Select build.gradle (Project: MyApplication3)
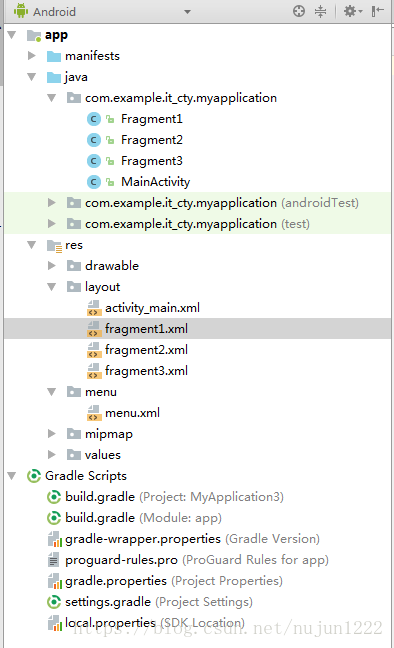Viewport: 394px width, 648px height. [x=174, y=497]
